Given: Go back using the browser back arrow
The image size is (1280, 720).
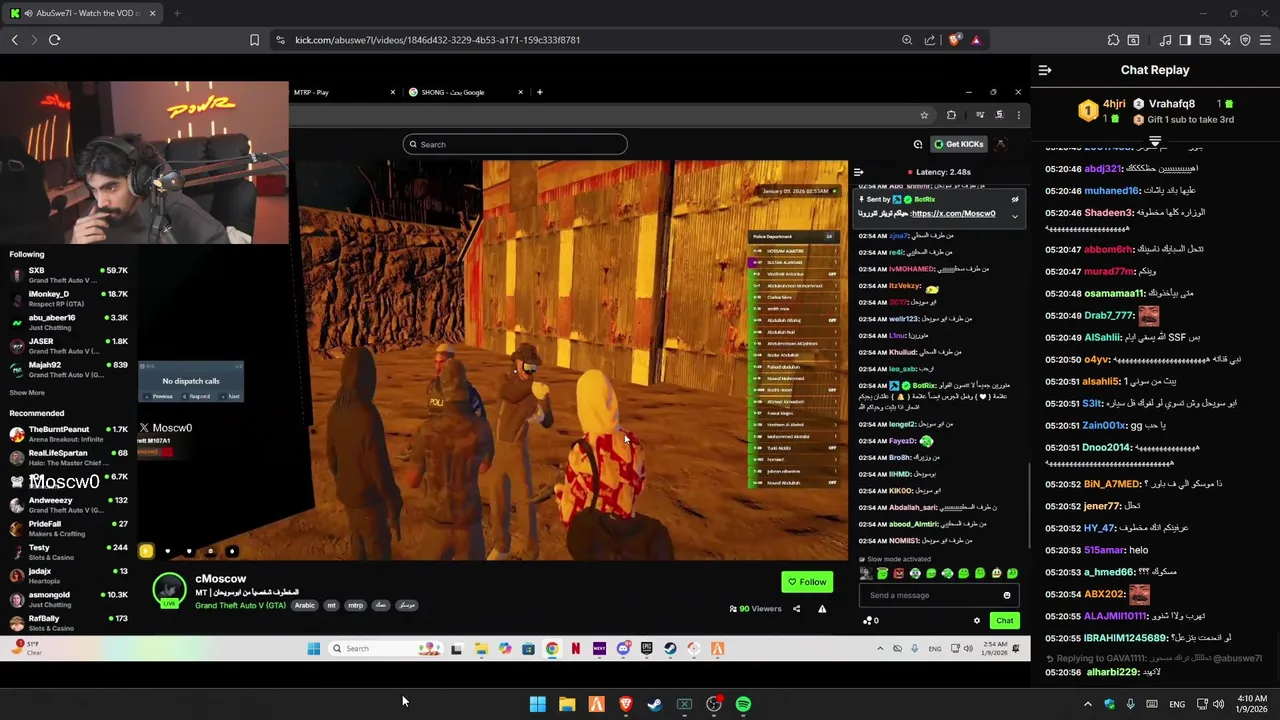Looking at the screenshot, I should 14,40.
